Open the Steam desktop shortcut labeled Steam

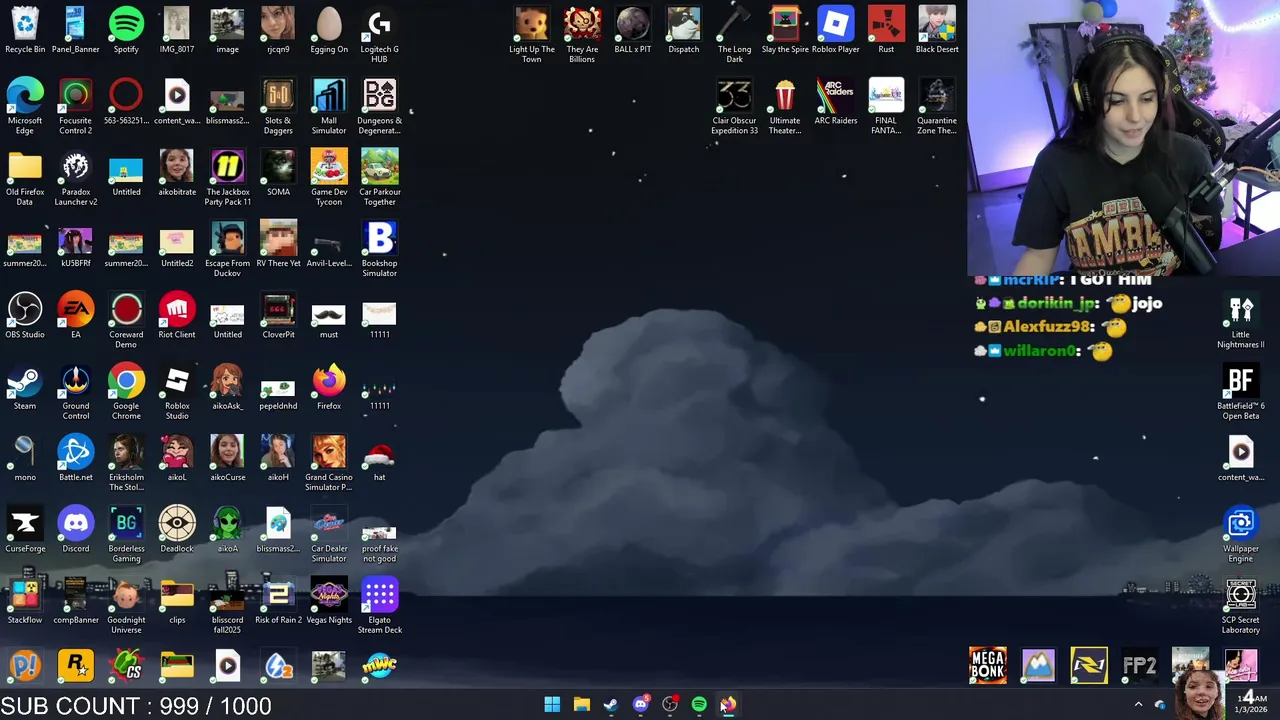coord(25,387)
